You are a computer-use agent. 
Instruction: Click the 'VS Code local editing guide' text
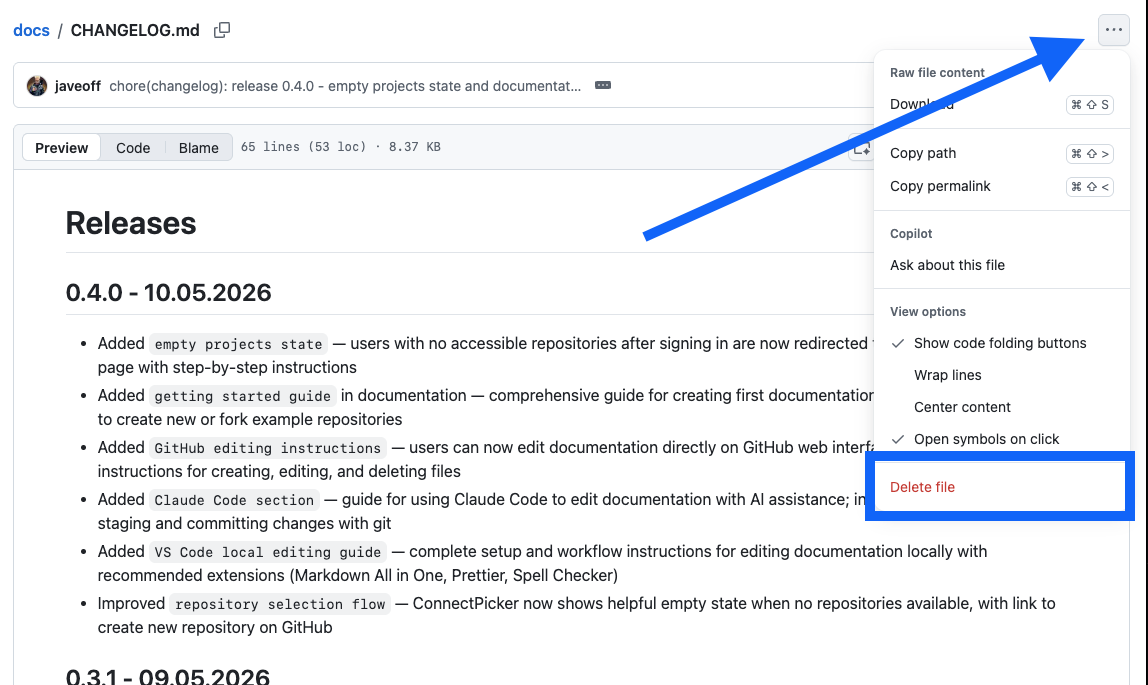[x=267, y=552]
